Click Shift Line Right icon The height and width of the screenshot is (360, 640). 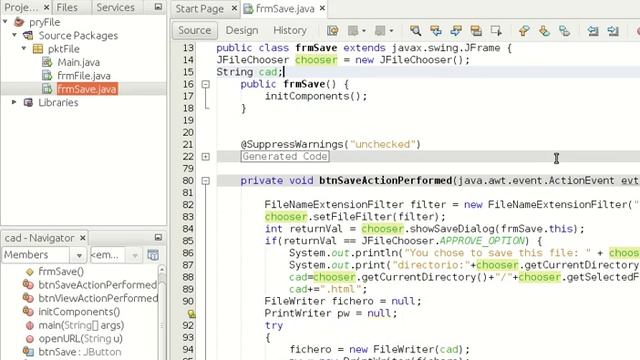[x=613, y=31]
